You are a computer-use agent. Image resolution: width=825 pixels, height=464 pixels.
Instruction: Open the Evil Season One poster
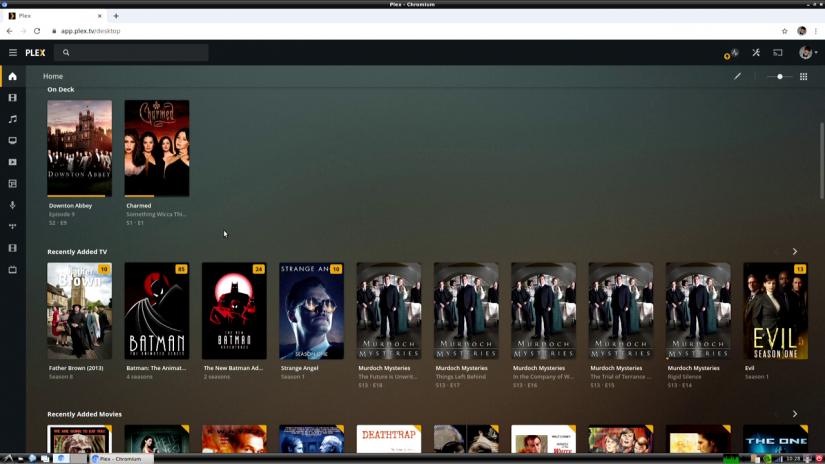(x=776, y=310)
